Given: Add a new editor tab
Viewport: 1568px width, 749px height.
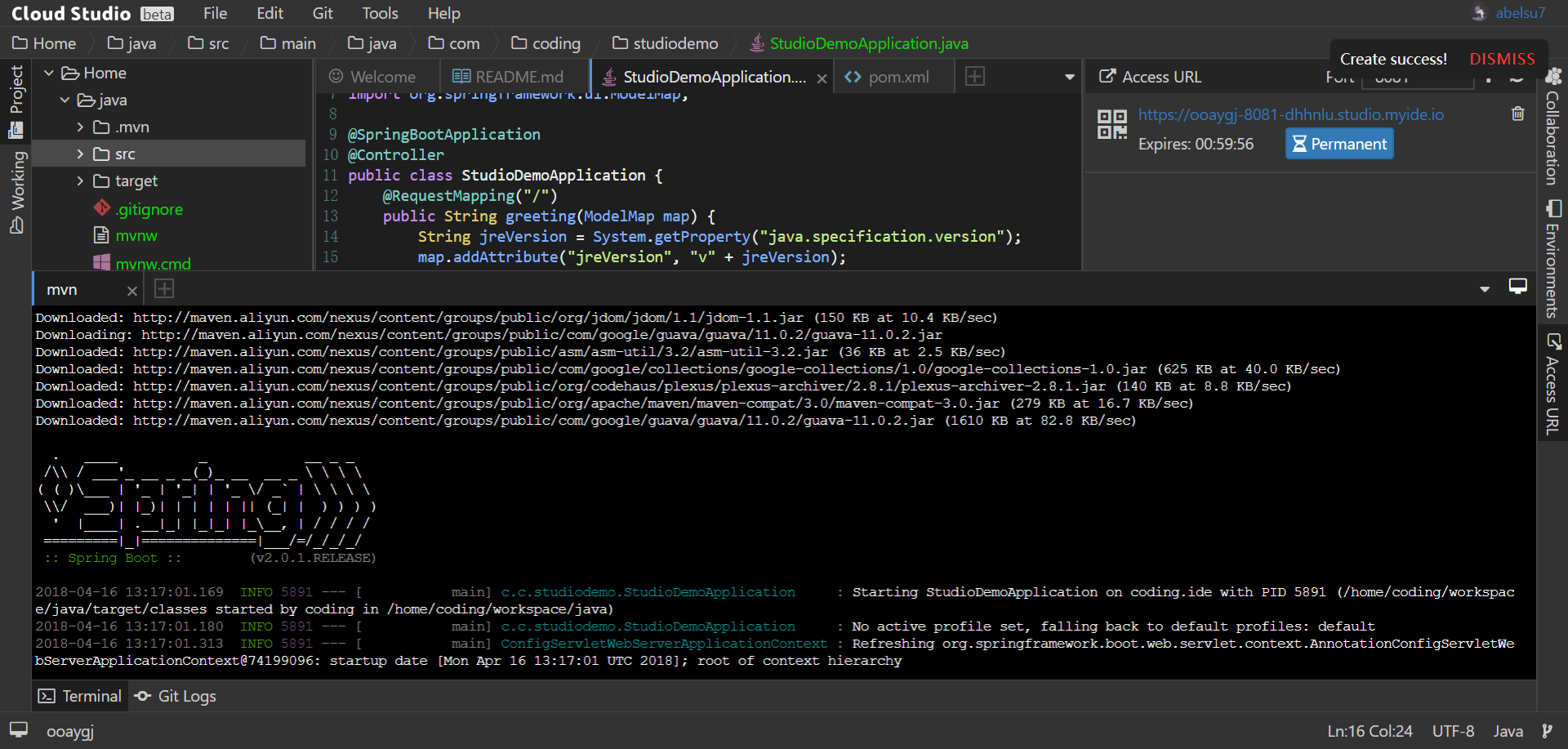Looking at the screenshot, I should pos(975,76).
